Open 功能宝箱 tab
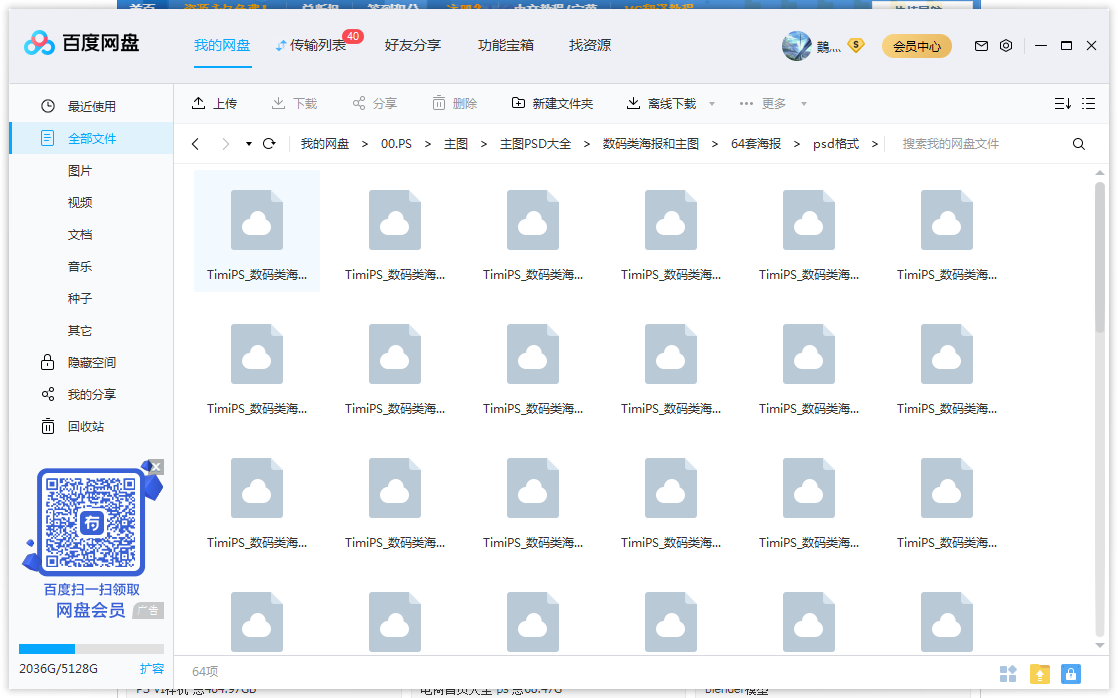This screenshot has width=1118, height=698. tap(506, 46)
